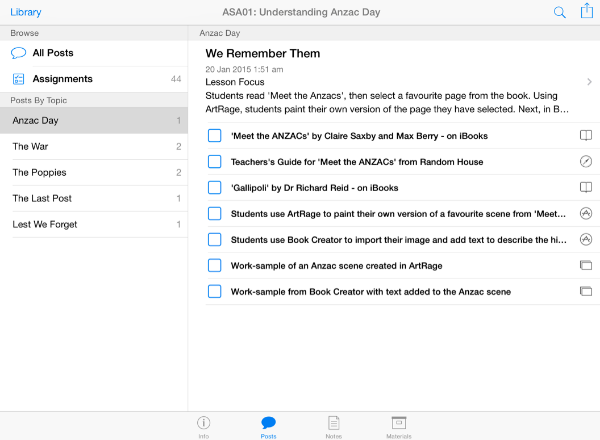The height and width of the screenshot is (440, 600).
Task: Switch to the Materials tab
Action: [x=399, y=427]
